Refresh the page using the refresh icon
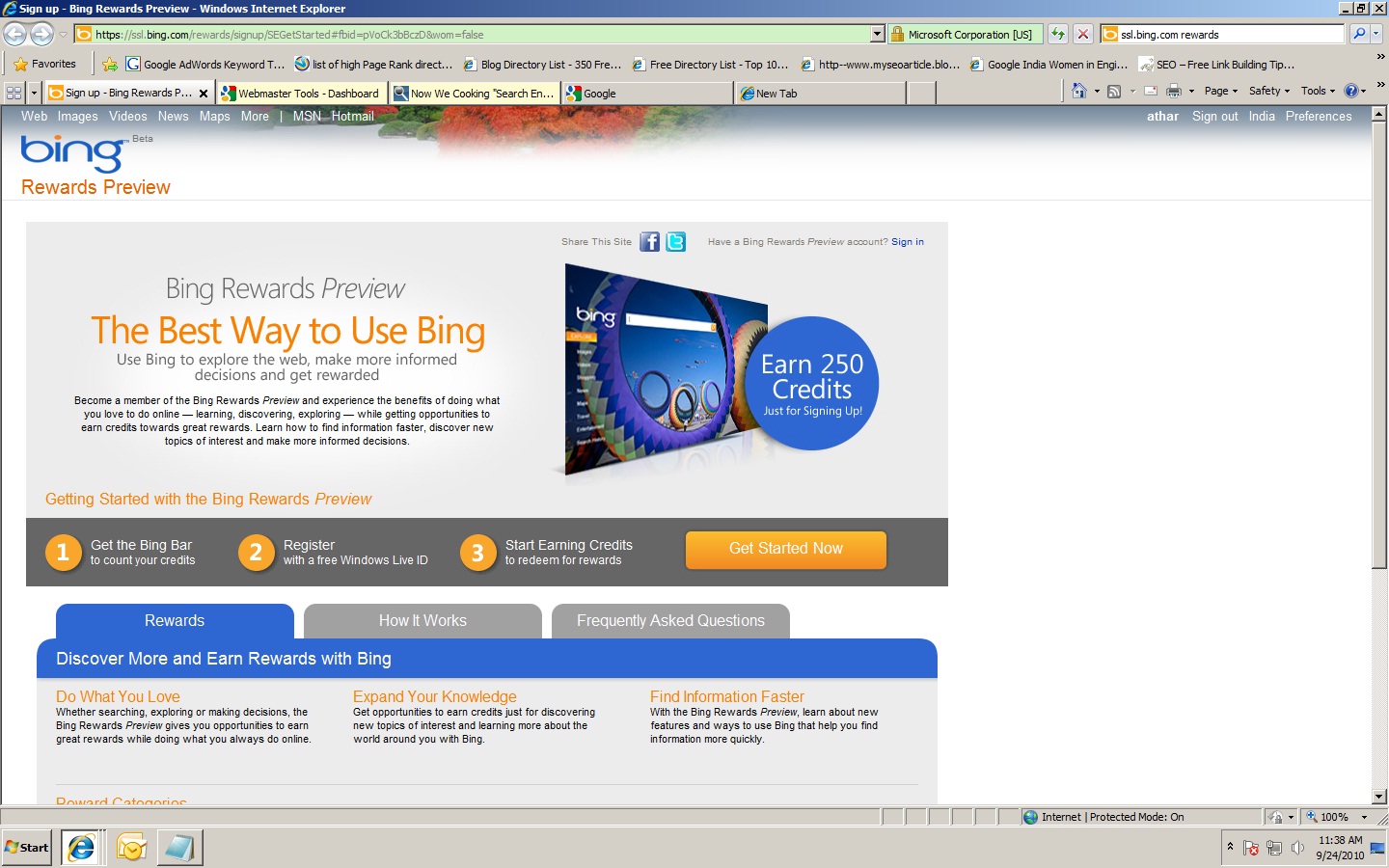The width and height of the screenshot is (1389, 868). (1058, 34)
